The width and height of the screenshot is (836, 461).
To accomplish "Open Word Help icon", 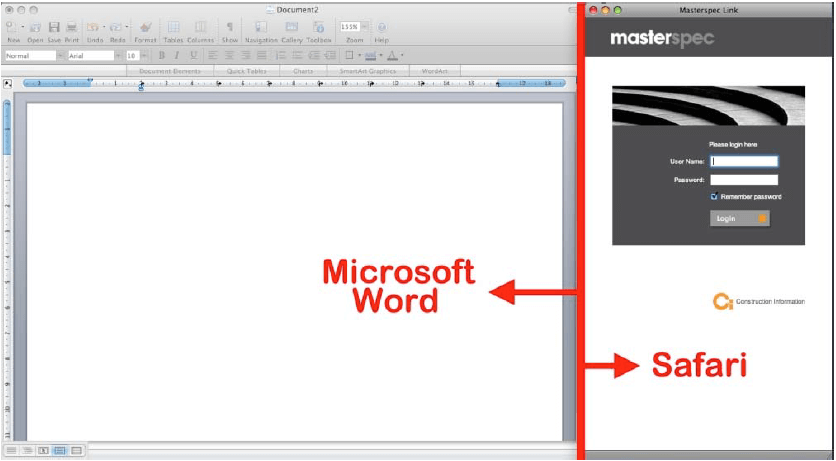I will [381, 27].
